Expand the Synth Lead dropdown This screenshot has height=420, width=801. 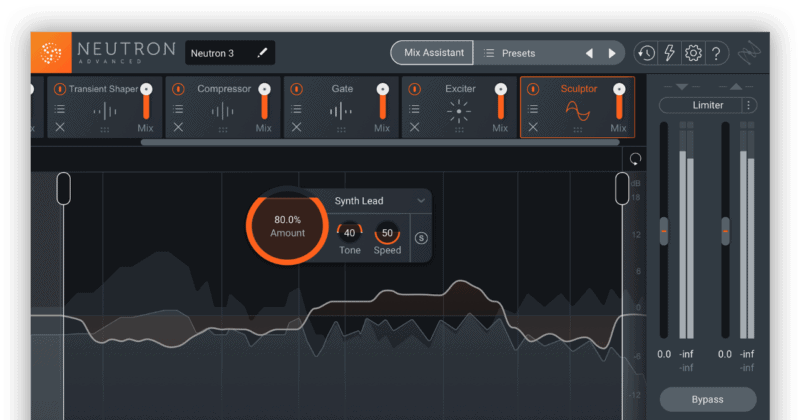click(x=421, y=201)
